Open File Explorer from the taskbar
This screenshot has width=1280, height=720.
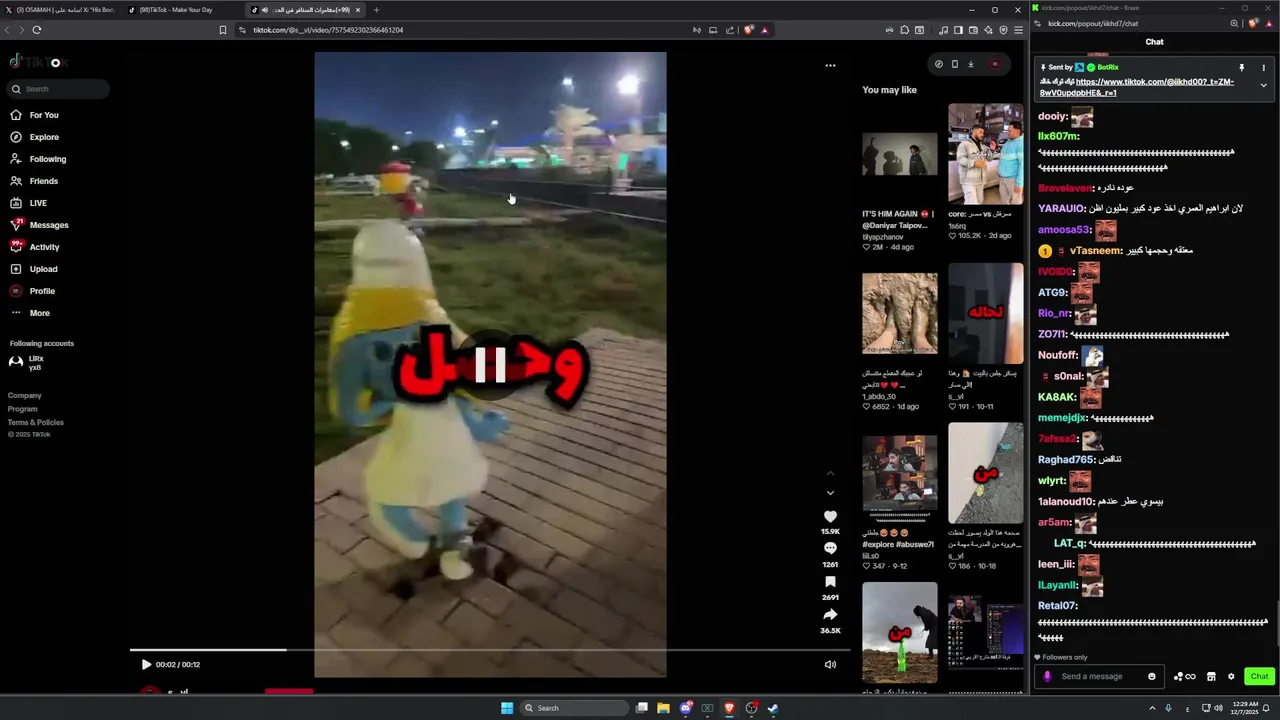[663, 708]
